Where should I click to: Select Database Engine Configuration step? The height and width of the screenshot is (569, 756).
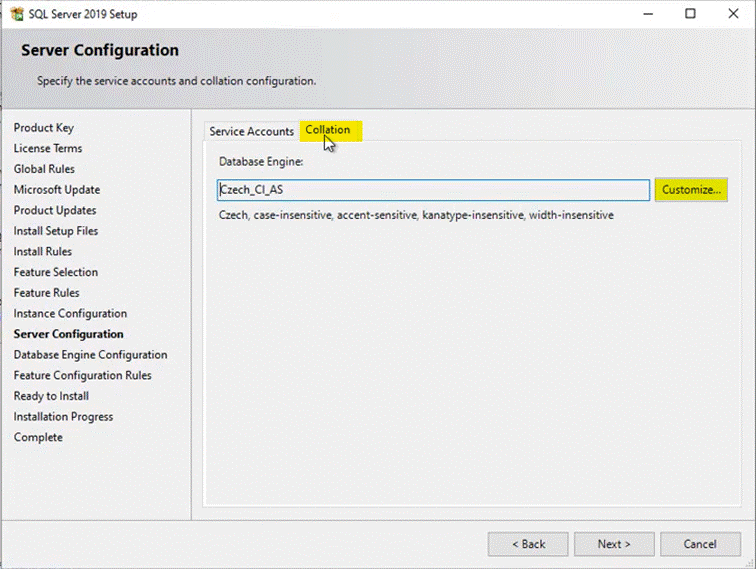point(91,355)
